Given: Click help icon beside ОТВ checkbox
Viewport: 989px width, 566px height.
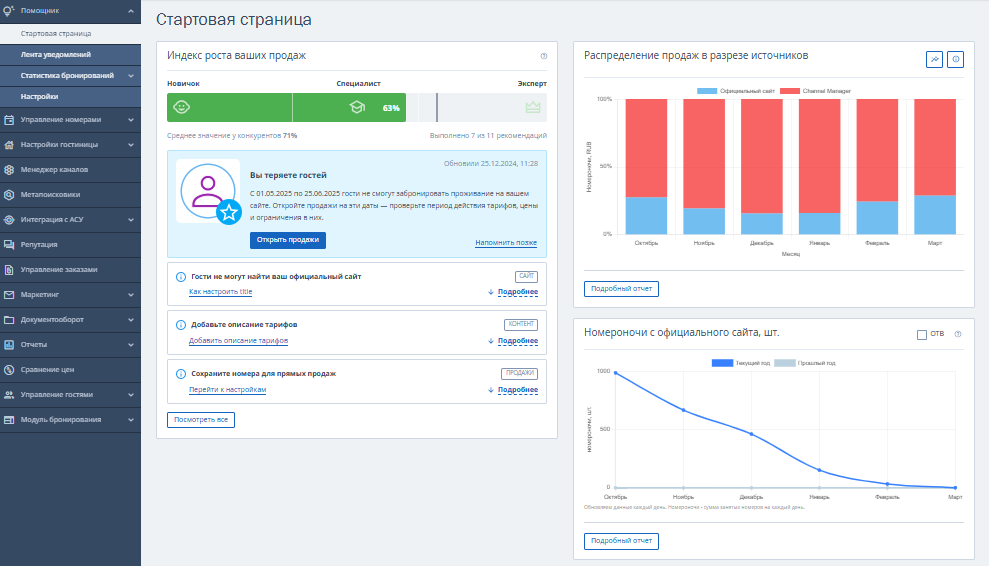Looking at the screenshot, I should click(957, 334).
